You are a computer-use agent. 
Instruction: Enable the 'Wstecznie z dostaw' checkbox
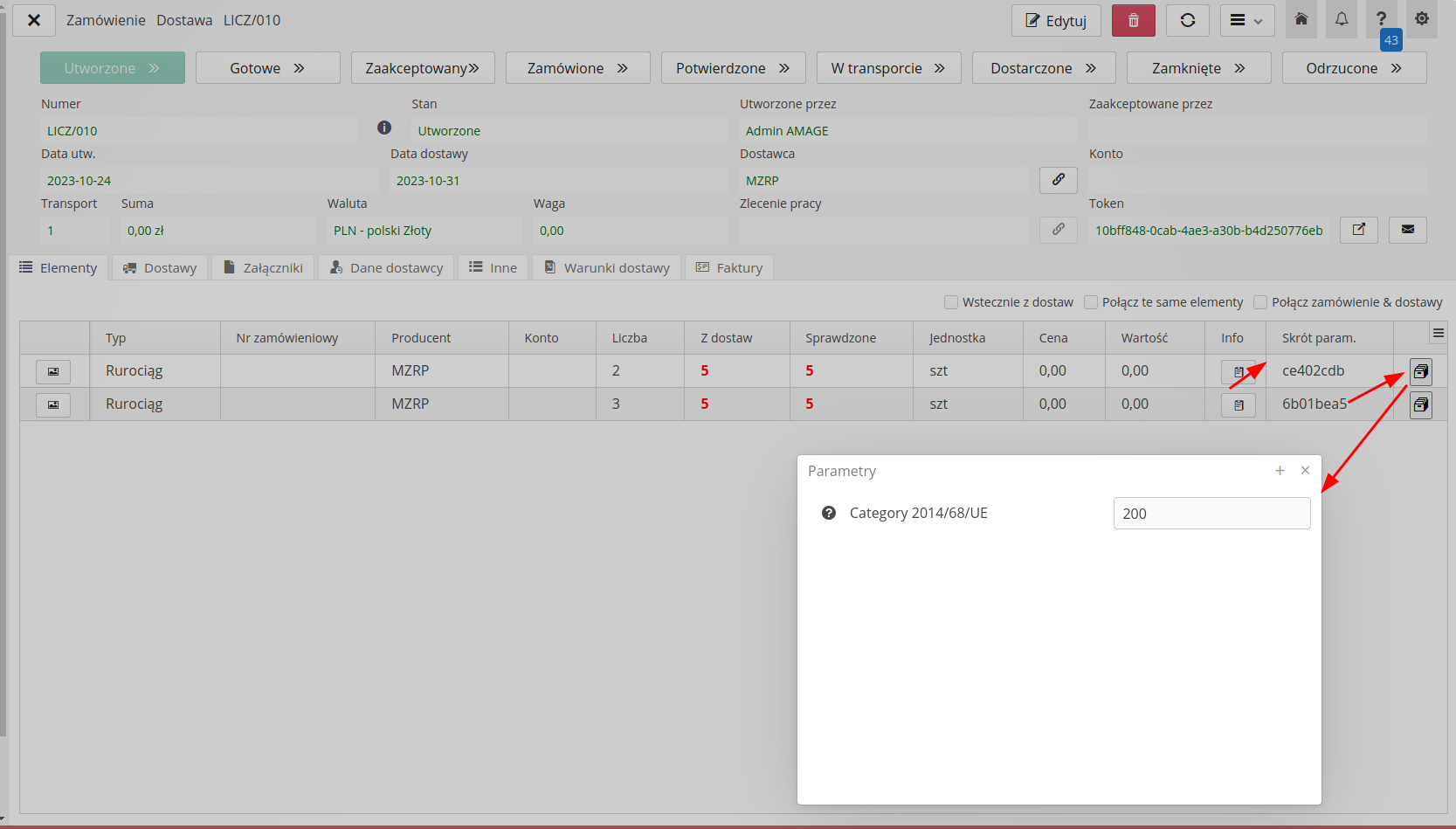point(951,302)
